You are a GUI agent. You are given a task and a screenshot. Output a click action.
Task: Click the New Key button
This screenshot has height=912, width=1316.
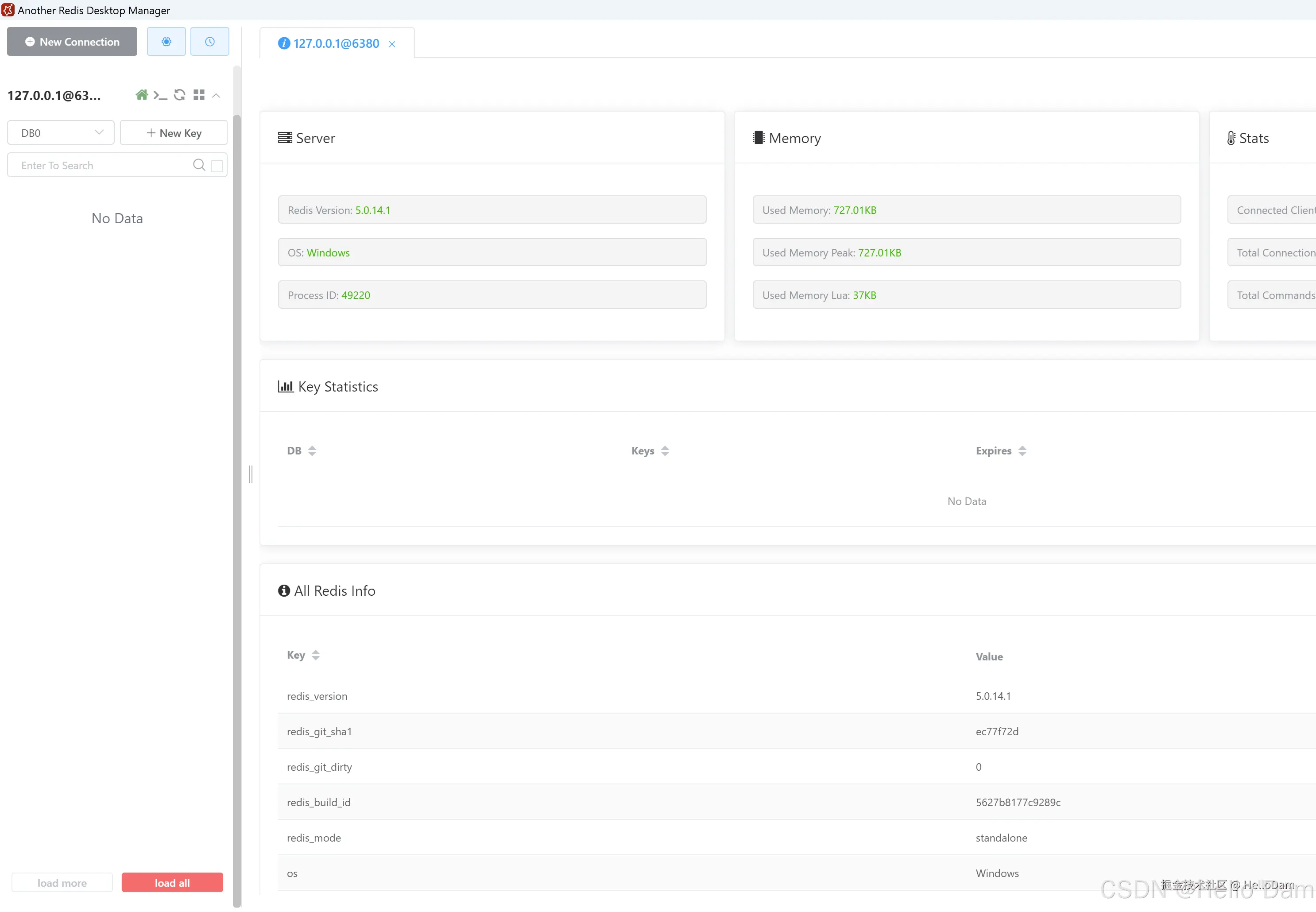pyautogui.click(x=174, y=133)
